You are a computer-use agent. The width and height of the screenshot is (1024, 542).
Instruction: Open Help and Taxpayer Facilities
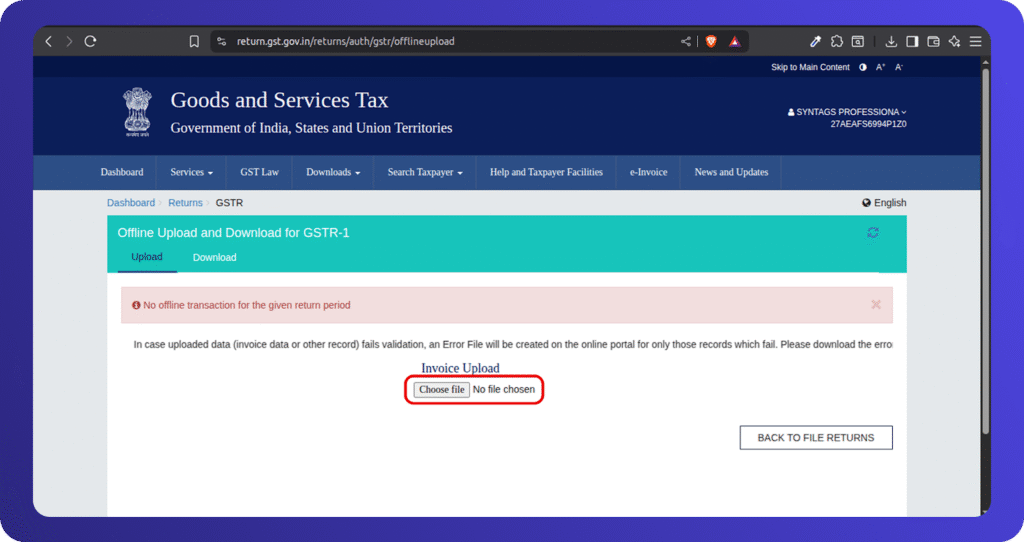point(546,172)
